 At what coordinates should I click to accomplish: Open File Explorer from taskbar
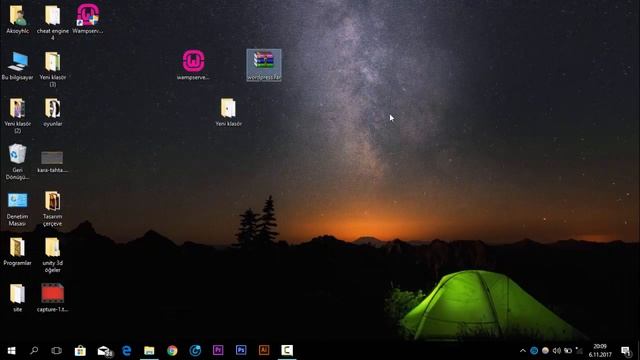click(149, 351)
